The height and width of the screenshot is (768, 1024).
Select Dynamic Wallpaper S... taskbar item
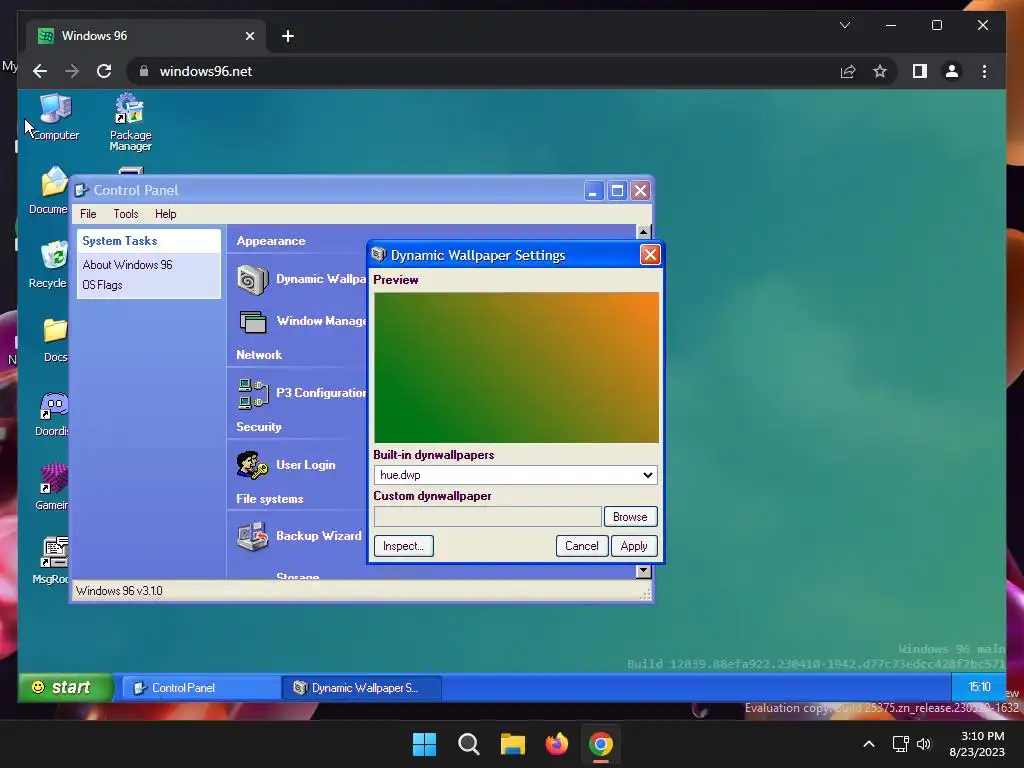pos(362,688)
